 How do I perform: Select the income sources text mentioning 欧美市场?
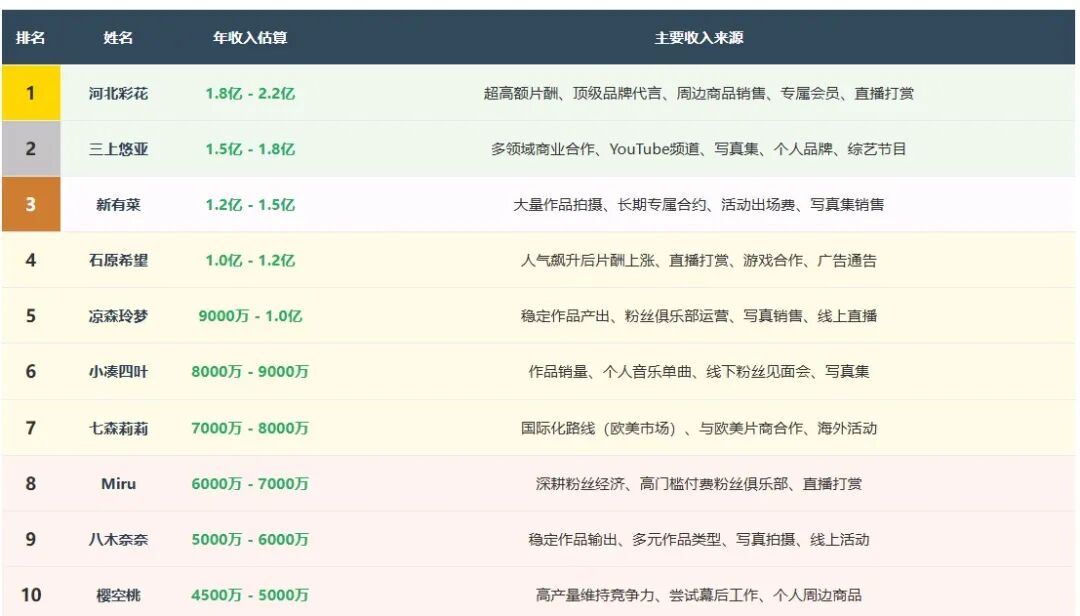point(698,428)
